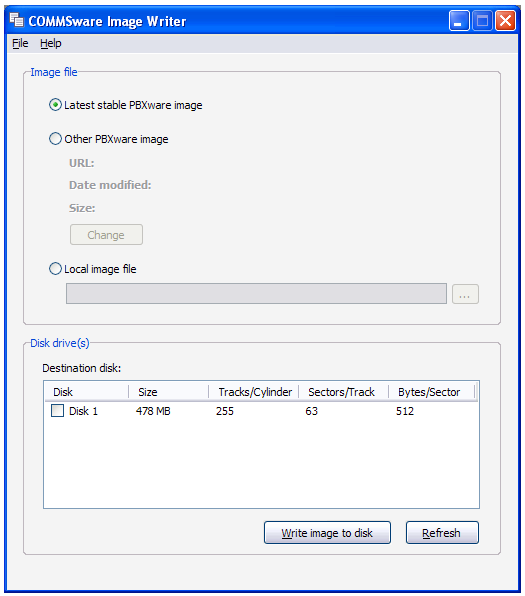Image resolution: width=525 pixels, height=596 pixels.
Task: Tick the Disk 1 checkbox
Action: (x=57, y=411)
